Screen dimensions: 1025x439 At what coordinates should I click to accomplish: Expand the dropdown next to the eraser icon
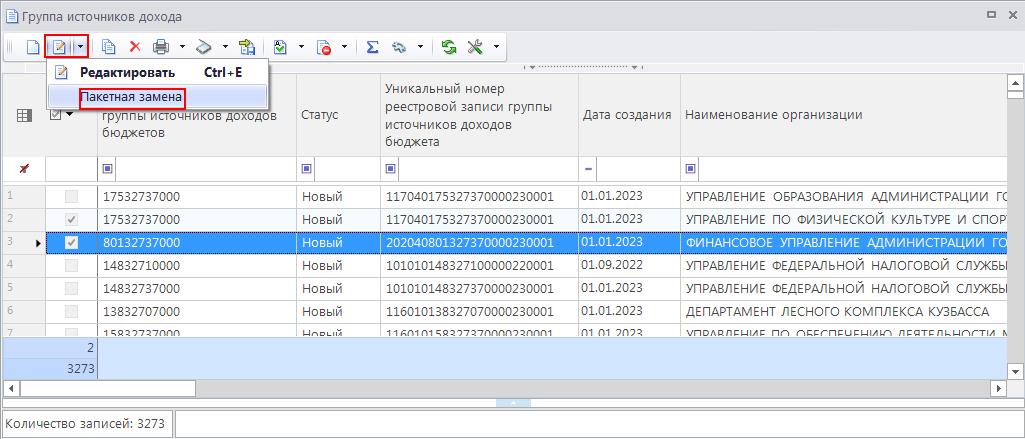(226, 47)
